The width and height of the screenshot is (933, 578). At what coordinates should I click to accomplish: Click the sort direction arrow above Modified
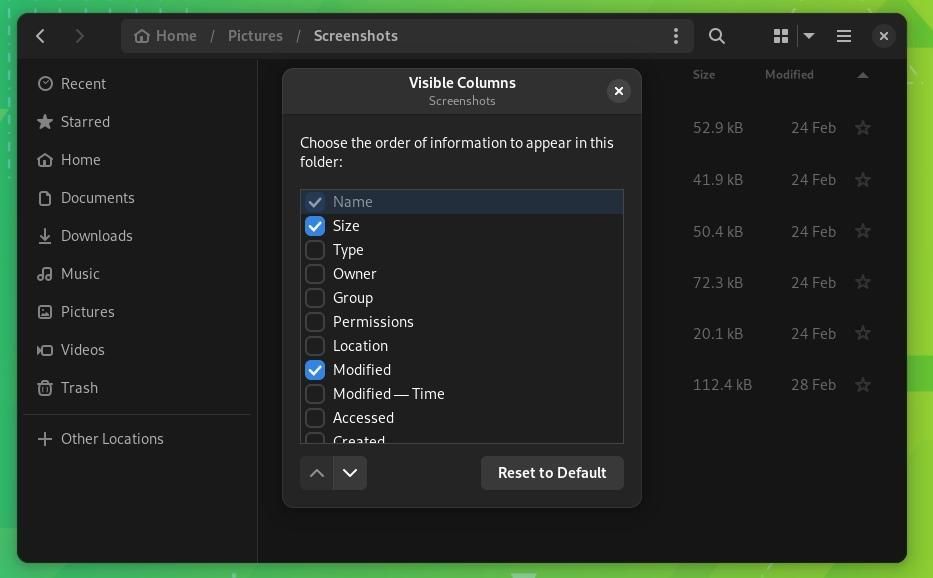pos(861,74)
